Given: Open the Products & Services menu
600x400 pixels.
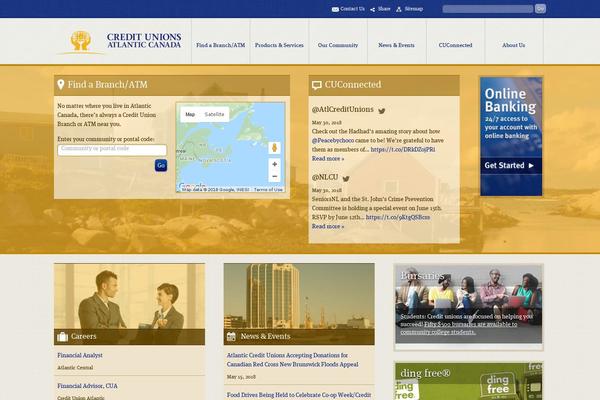Looking at the screenshot, I should pyautogui.click(x=279, y=45).
